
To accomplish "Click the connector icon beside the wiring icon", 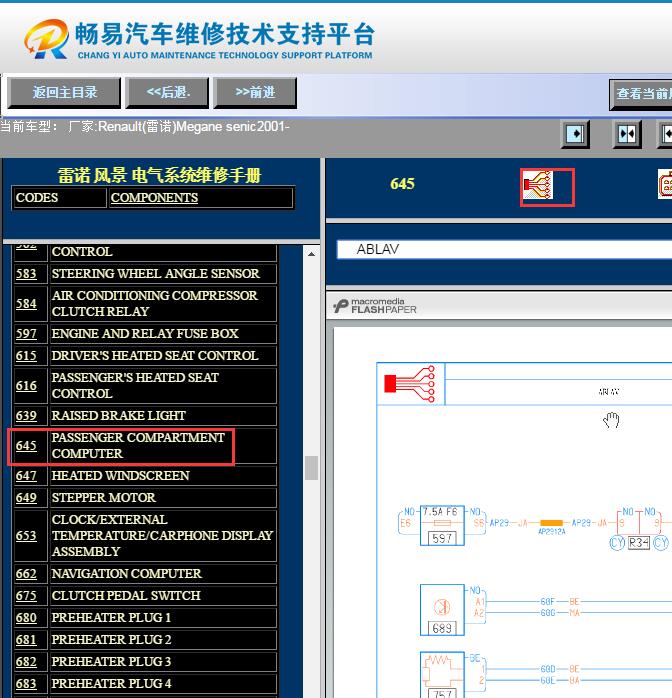I will [x=665, y=184].
